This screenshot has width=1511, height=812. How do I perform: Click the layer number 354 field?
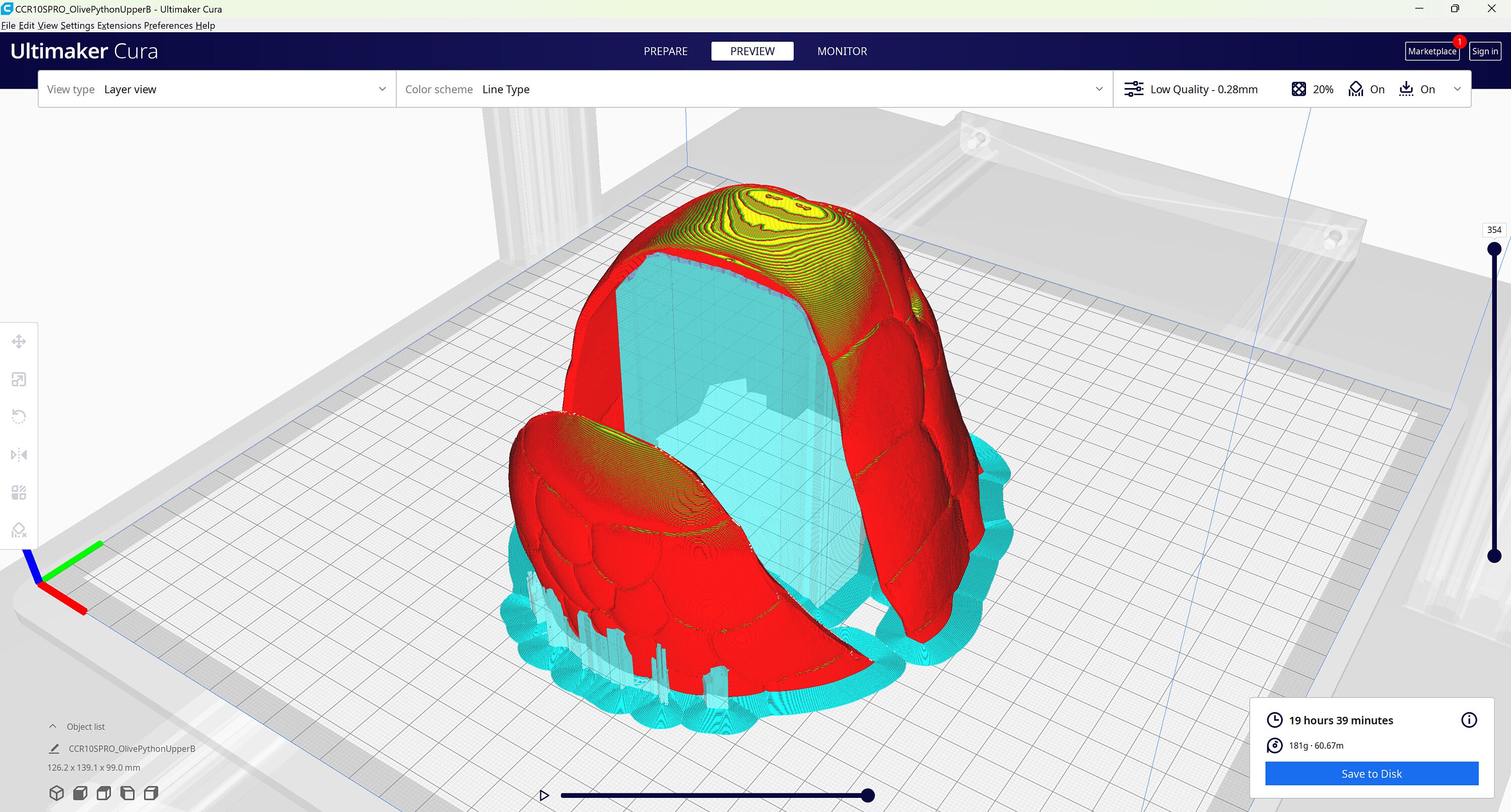pyautogui.click(x=1494, y=230)
